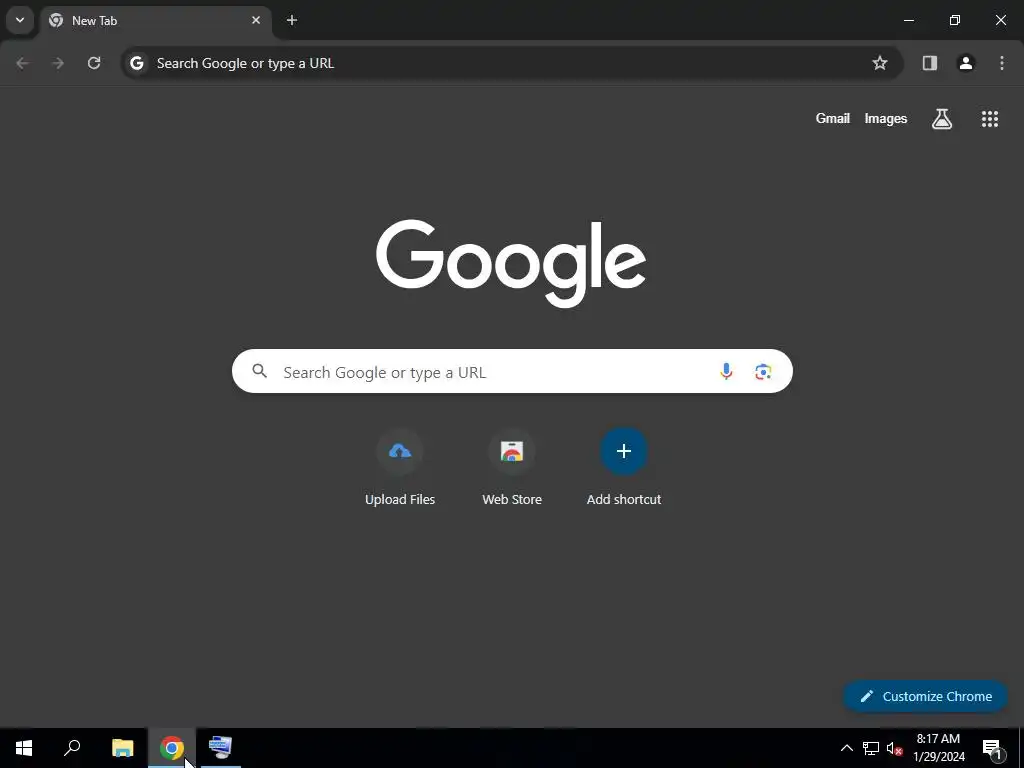Add a shortcut with the plus tile
Image resolution: width=1024 pixels, height=768 pixels.
click(624, 468)
